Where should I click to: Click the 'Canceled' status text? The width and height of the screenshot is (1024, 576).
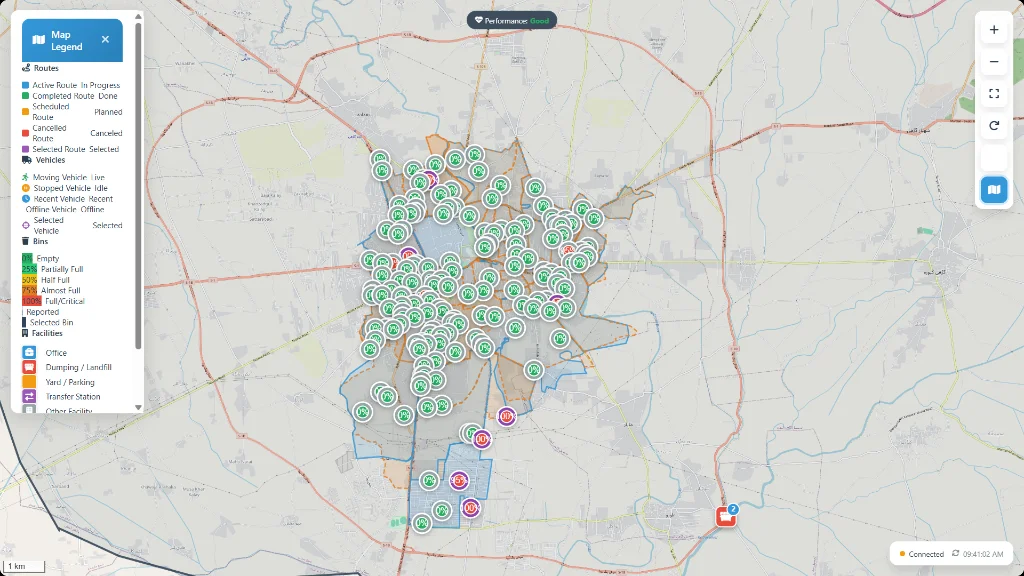click(x=106, y=133)
